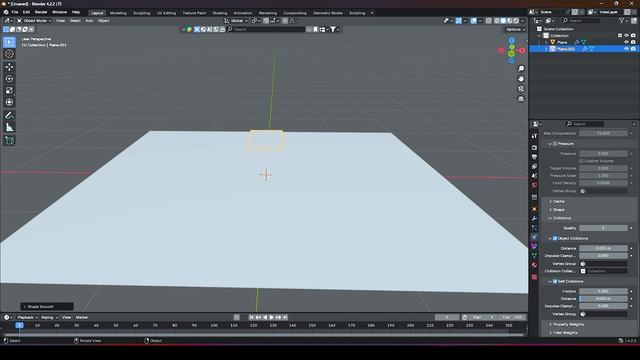Switch to the Geometry Nodes workspace tab
Screen dimensions: 640x360
click(x=328, y=13)
